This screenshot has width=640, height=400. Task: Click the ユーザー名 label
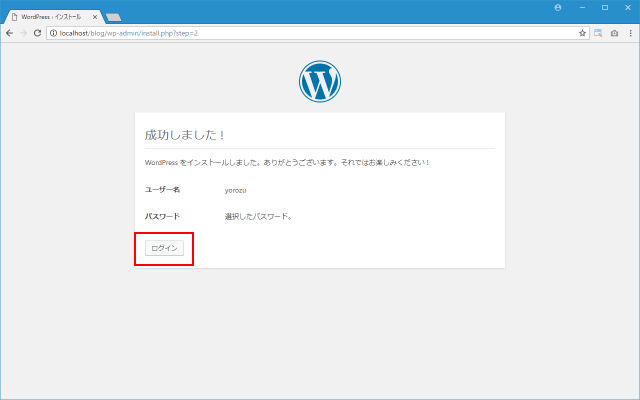162,189
